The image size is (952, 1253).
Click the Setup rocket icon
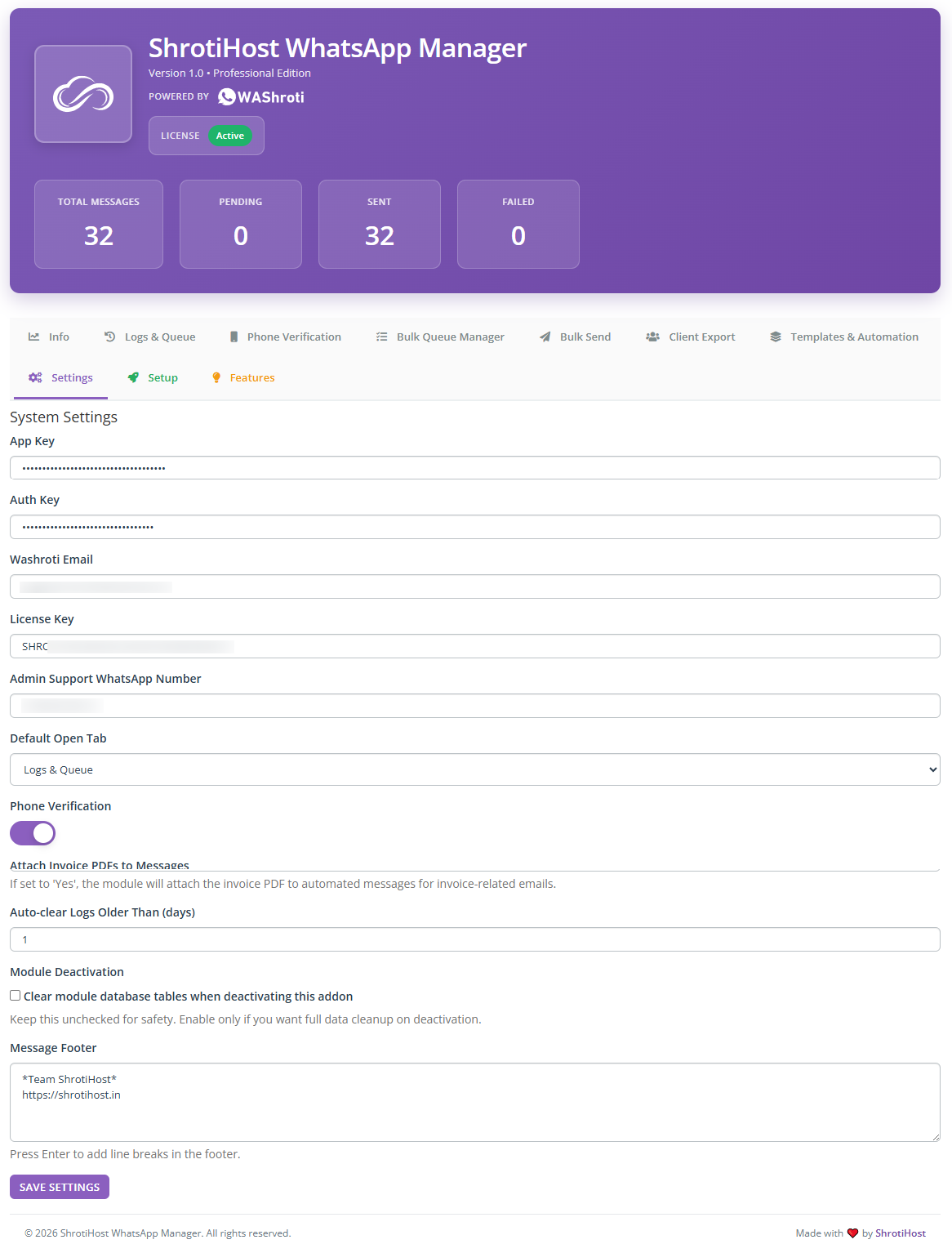coord(132,377)
